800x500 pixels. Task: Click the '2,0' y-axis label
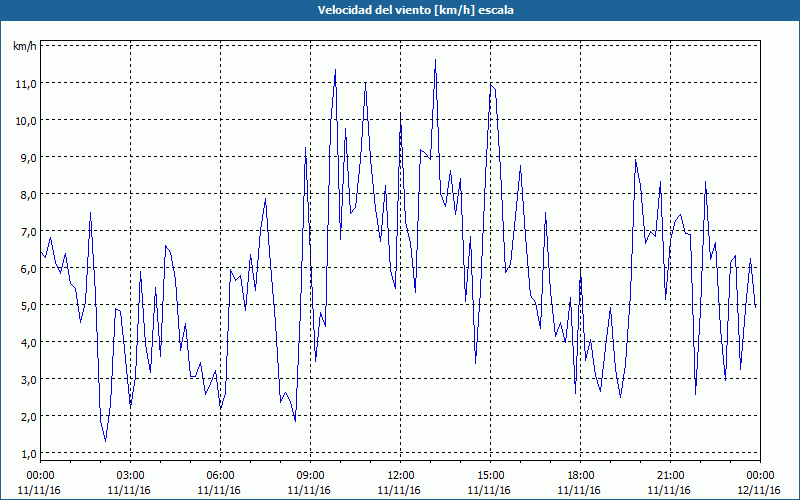28,417
